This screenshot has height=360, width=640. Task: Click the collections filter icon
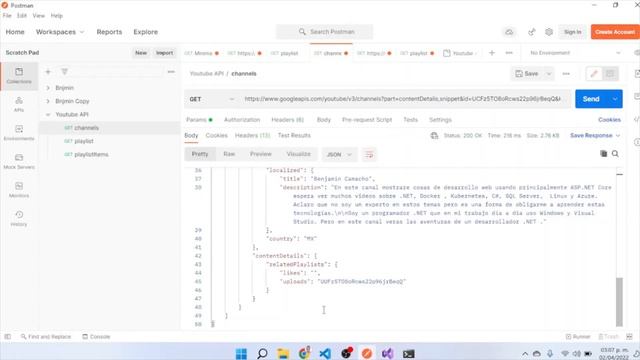[64, 72]
